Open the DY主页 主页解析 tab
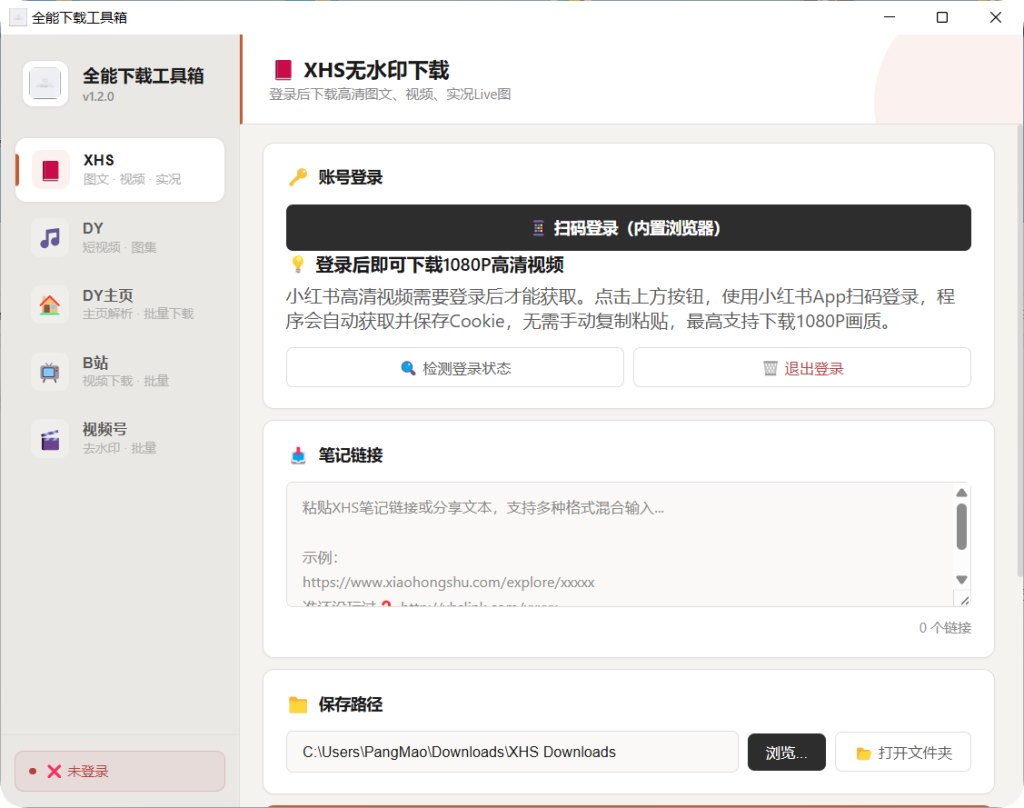 120,304
